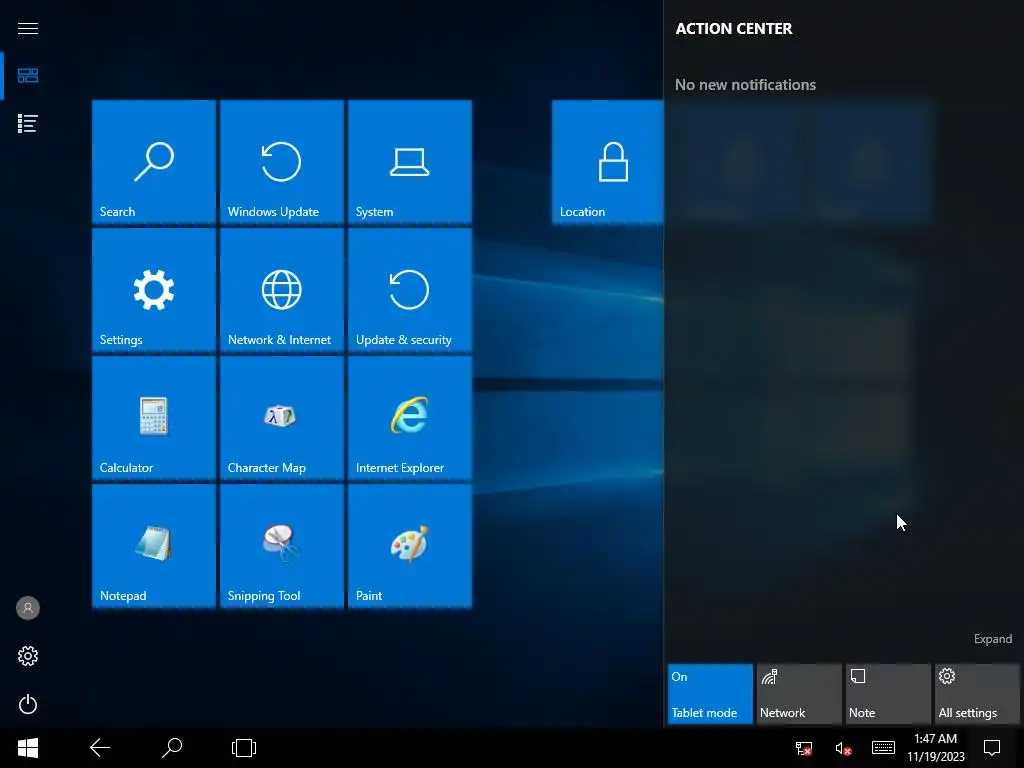Launch the Paint tile
Screen dimensions: 1024x768
pos(410,546)
